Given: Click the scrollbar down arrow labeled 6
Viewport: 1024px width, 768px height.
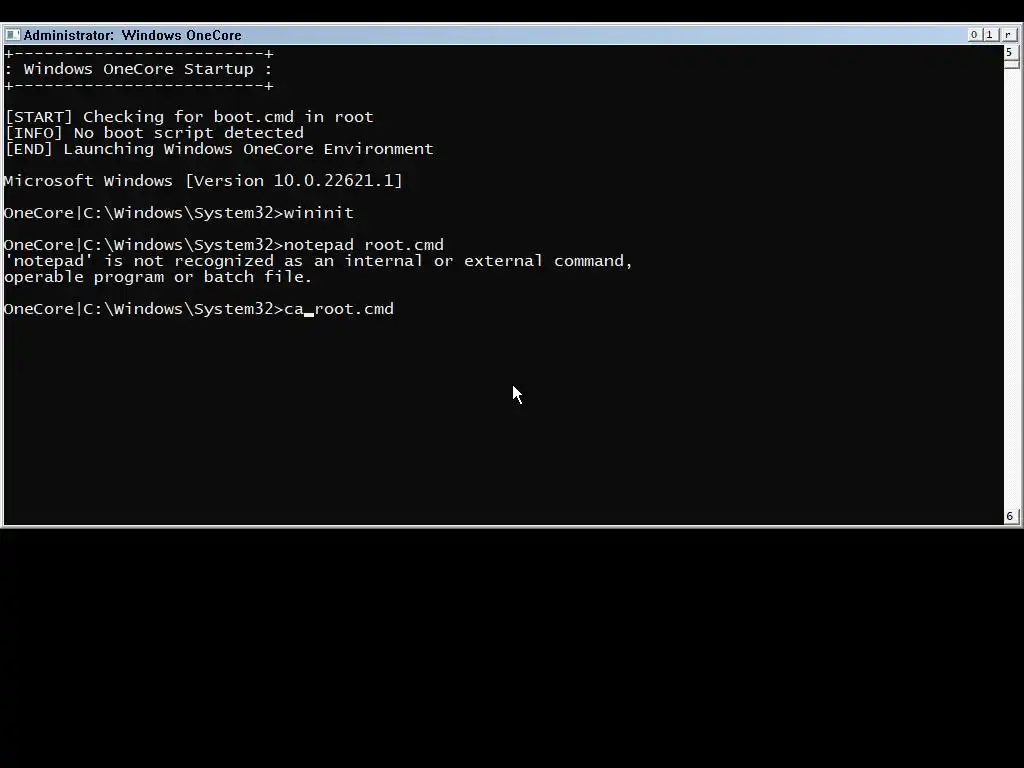Looking at the screenshot, I should (1010, 516).
